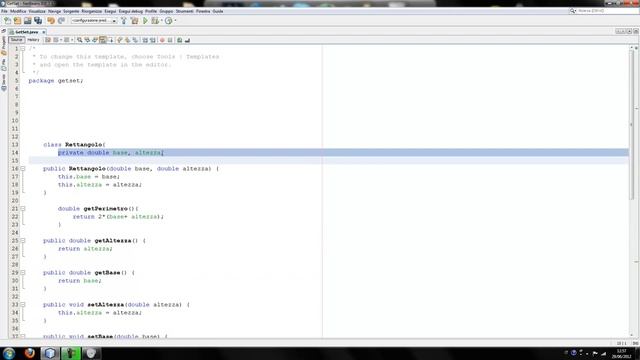Collapse the getAltezza method fold at line 25
Viewport: 640px width, 360px height.
(x=23, y=240)
